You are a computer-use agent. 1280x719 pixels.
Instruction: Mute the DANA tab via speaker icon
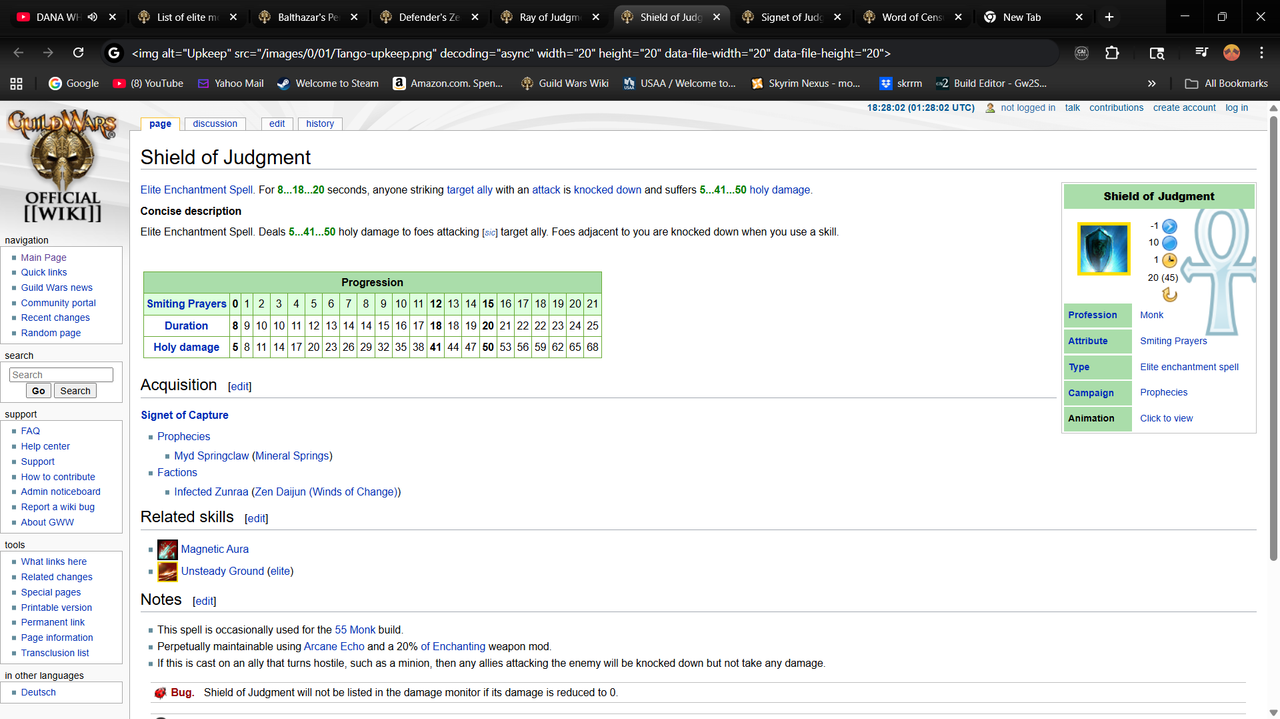click(x=92, y=17)
